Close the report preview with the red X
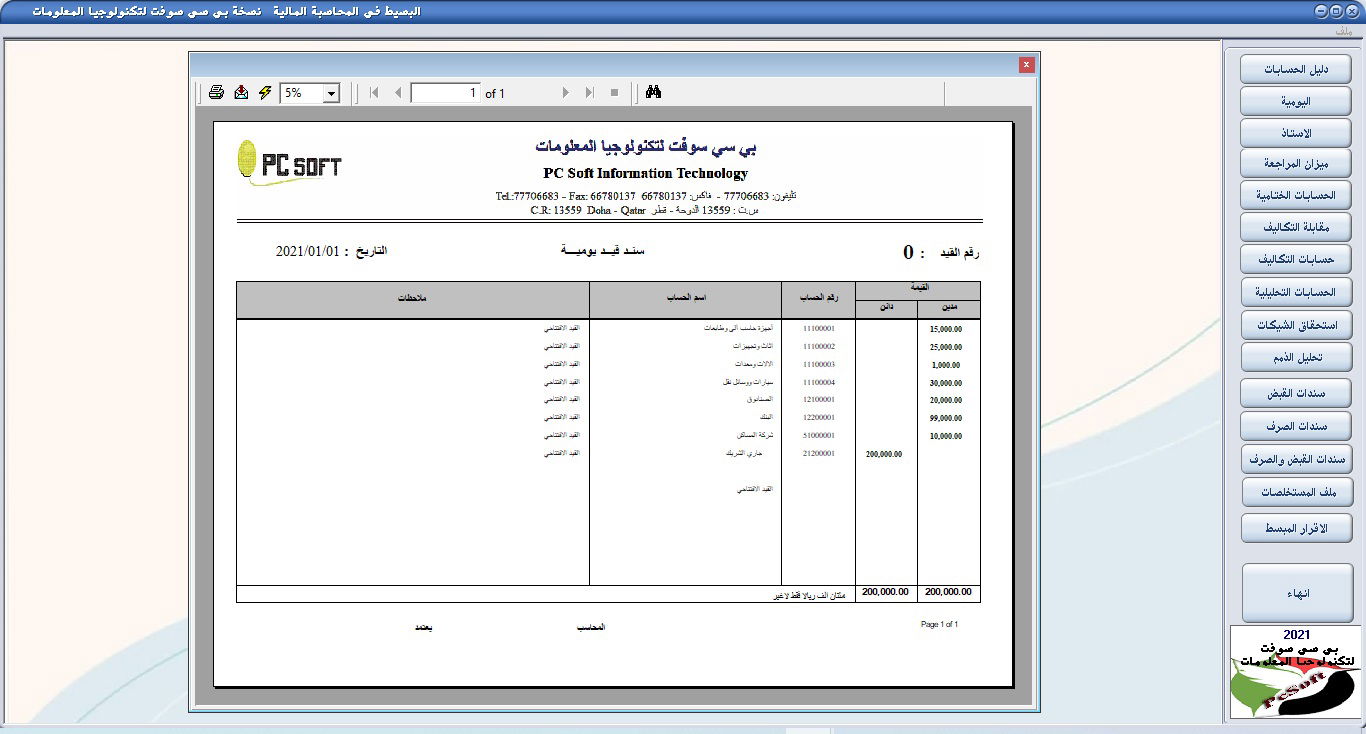Screen dimensions: 1366x734 pyautogui.click(x=1026, y=63)
